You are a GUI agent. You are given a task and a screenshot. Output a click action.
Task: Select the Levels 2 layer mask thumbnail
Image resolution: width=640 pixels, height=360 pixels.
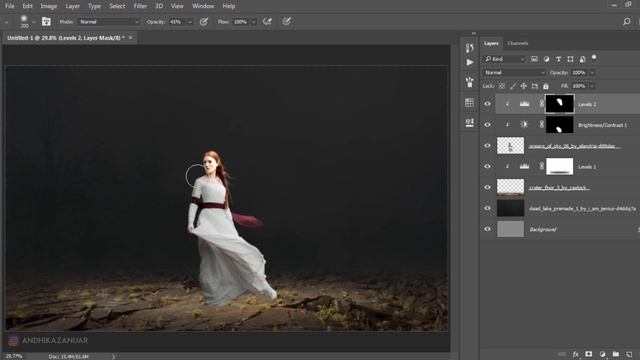pos(560,104)
